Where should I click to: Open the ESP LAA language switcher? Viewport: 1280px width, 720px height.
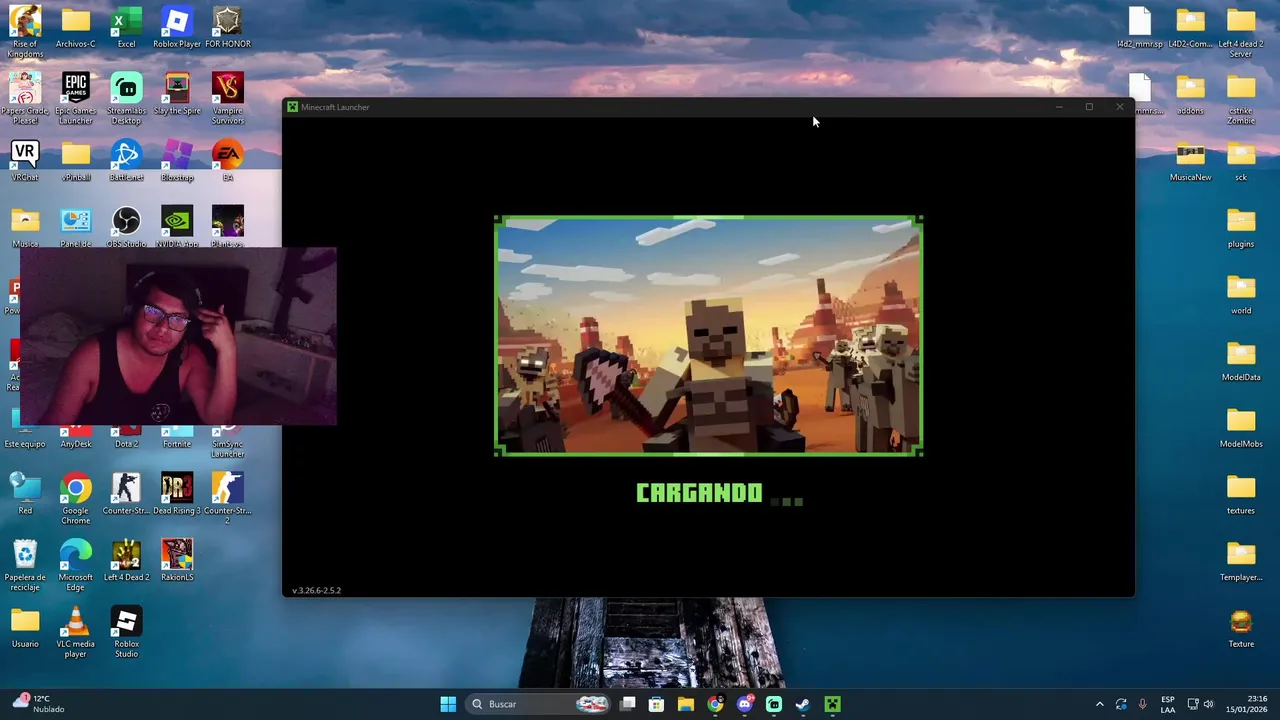pyautogui.click(x=1168, y=704)
